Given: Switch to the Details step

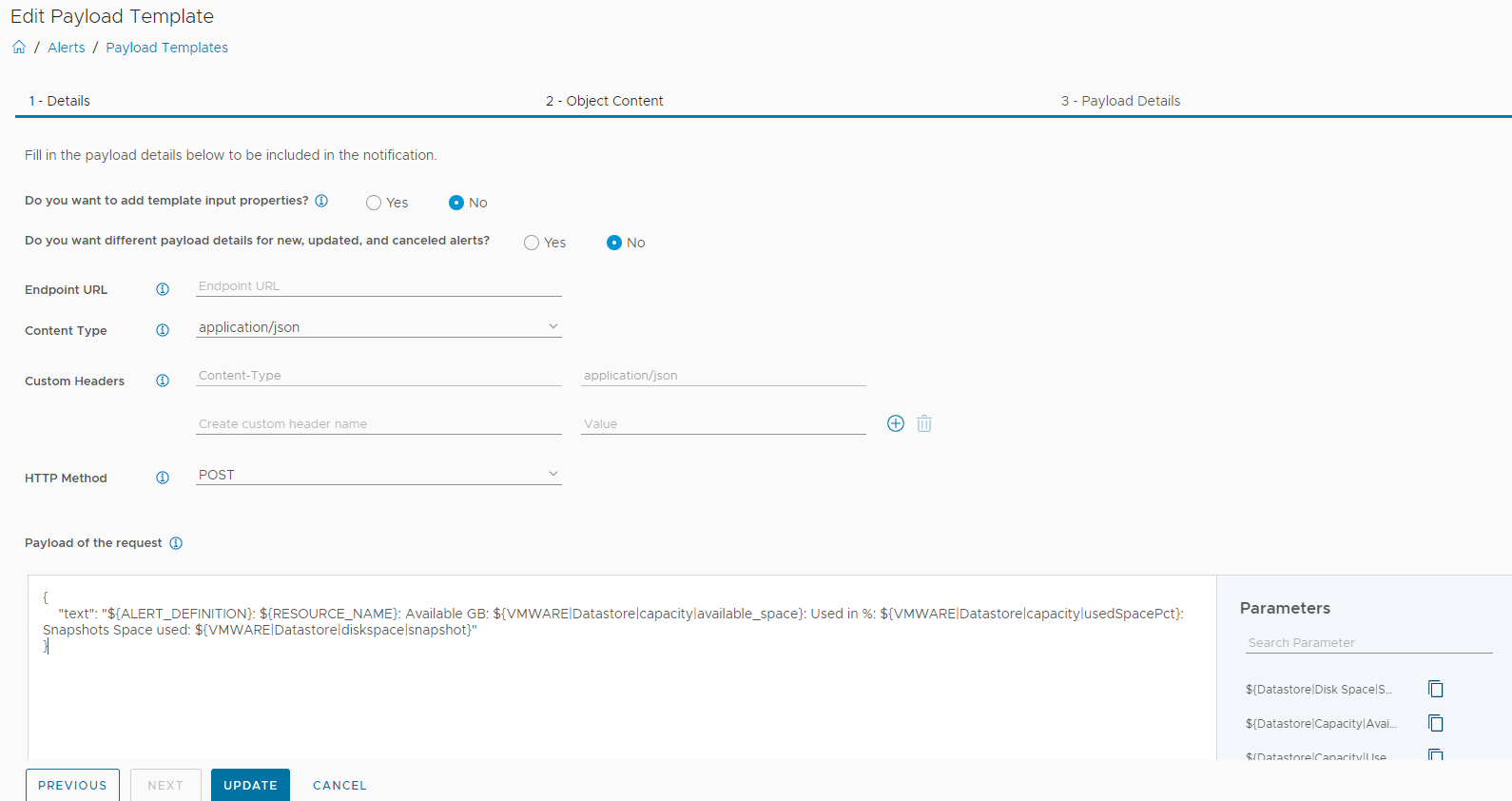Looking at the screenshot, I should coord(59,101).
